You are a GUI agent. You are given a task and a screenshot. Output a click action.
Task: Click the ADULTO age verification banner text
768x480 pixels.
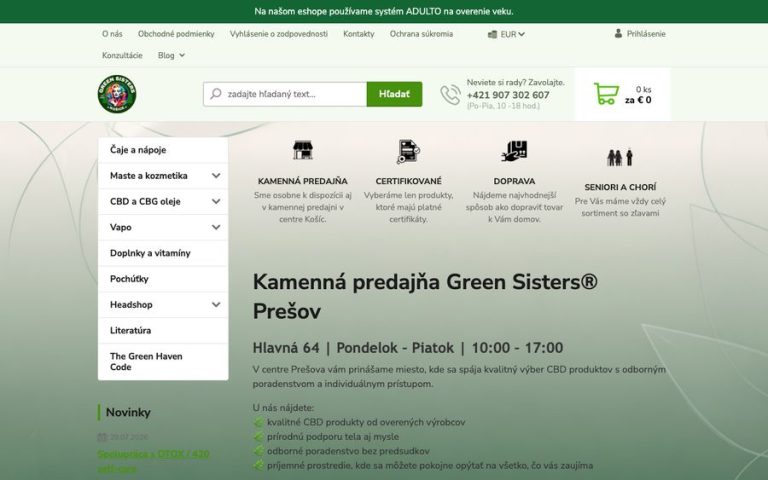click(x=384, y=11)
